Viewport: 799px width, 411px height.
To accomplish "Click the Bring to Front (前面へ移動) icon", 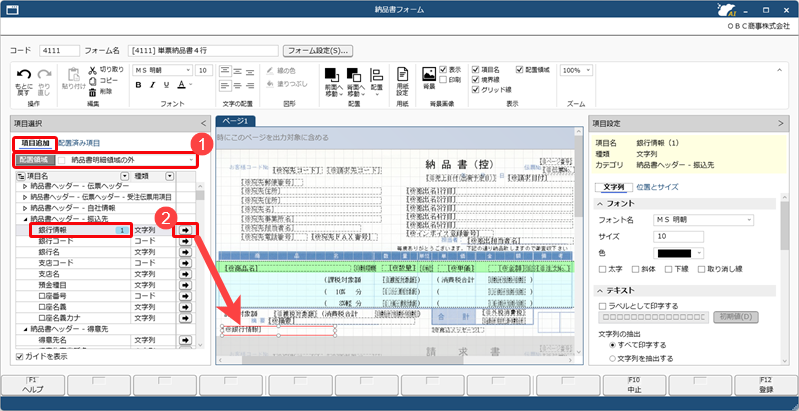I will [331, 74].
